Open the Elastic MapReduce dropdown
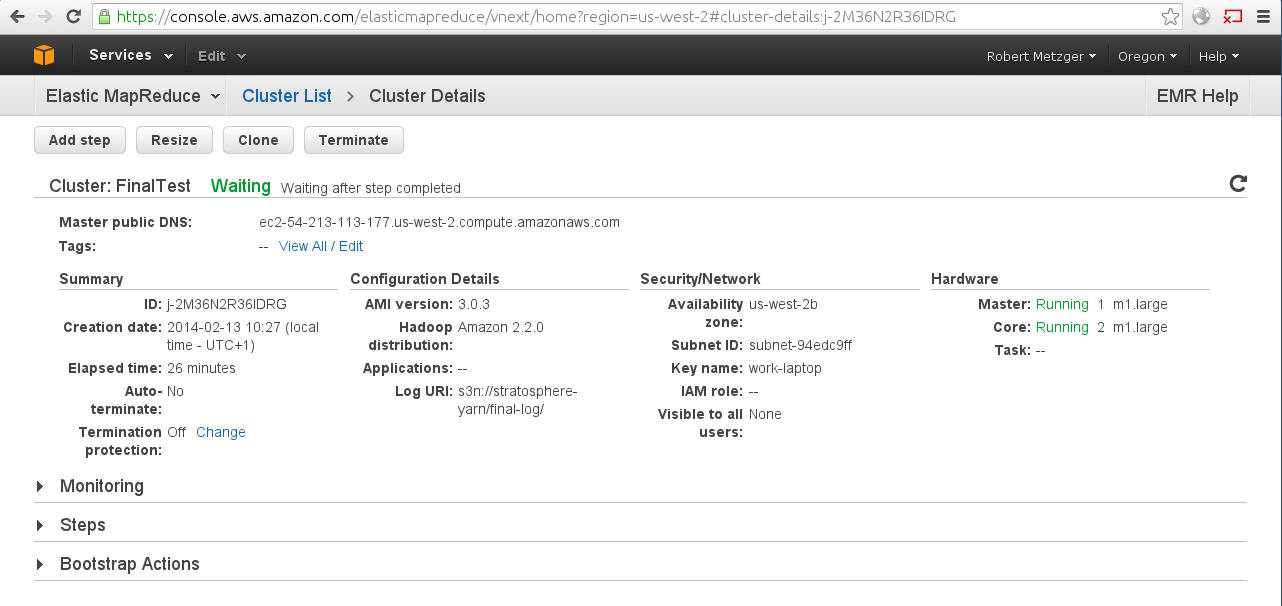This screenshot has height=606, width=1282. [x=135, y=96]
